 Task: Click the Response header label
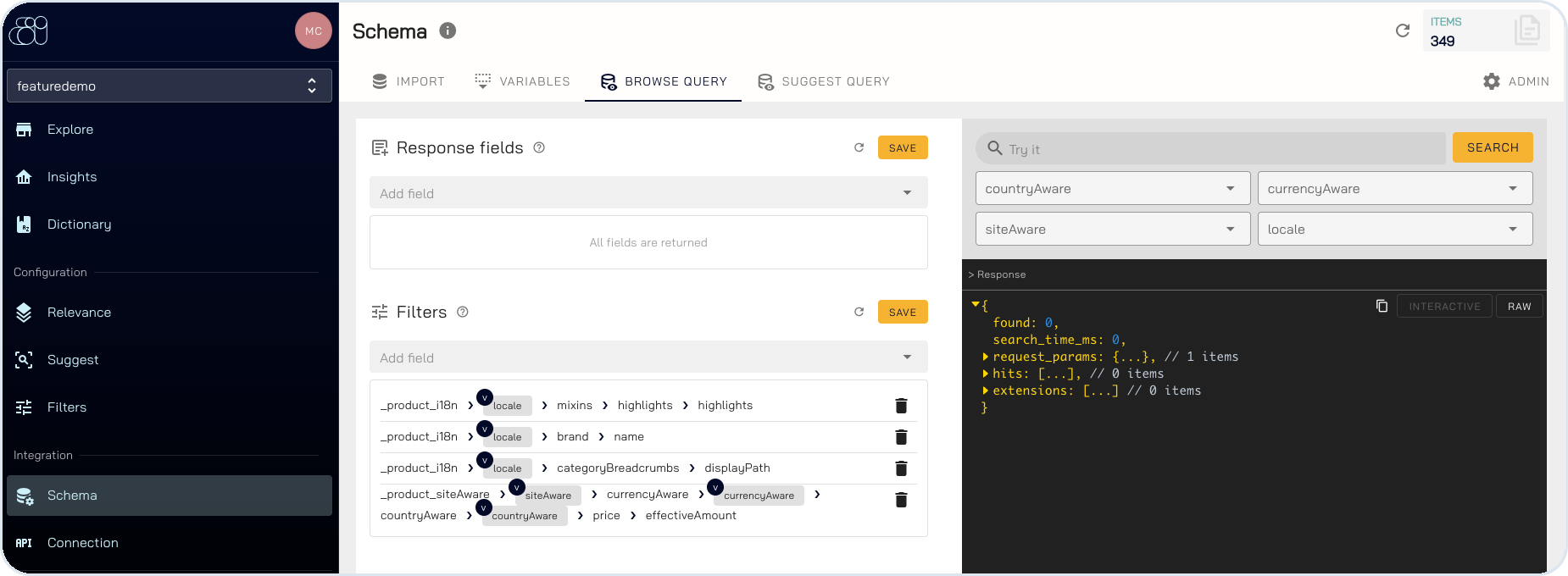tap(997, 274)
